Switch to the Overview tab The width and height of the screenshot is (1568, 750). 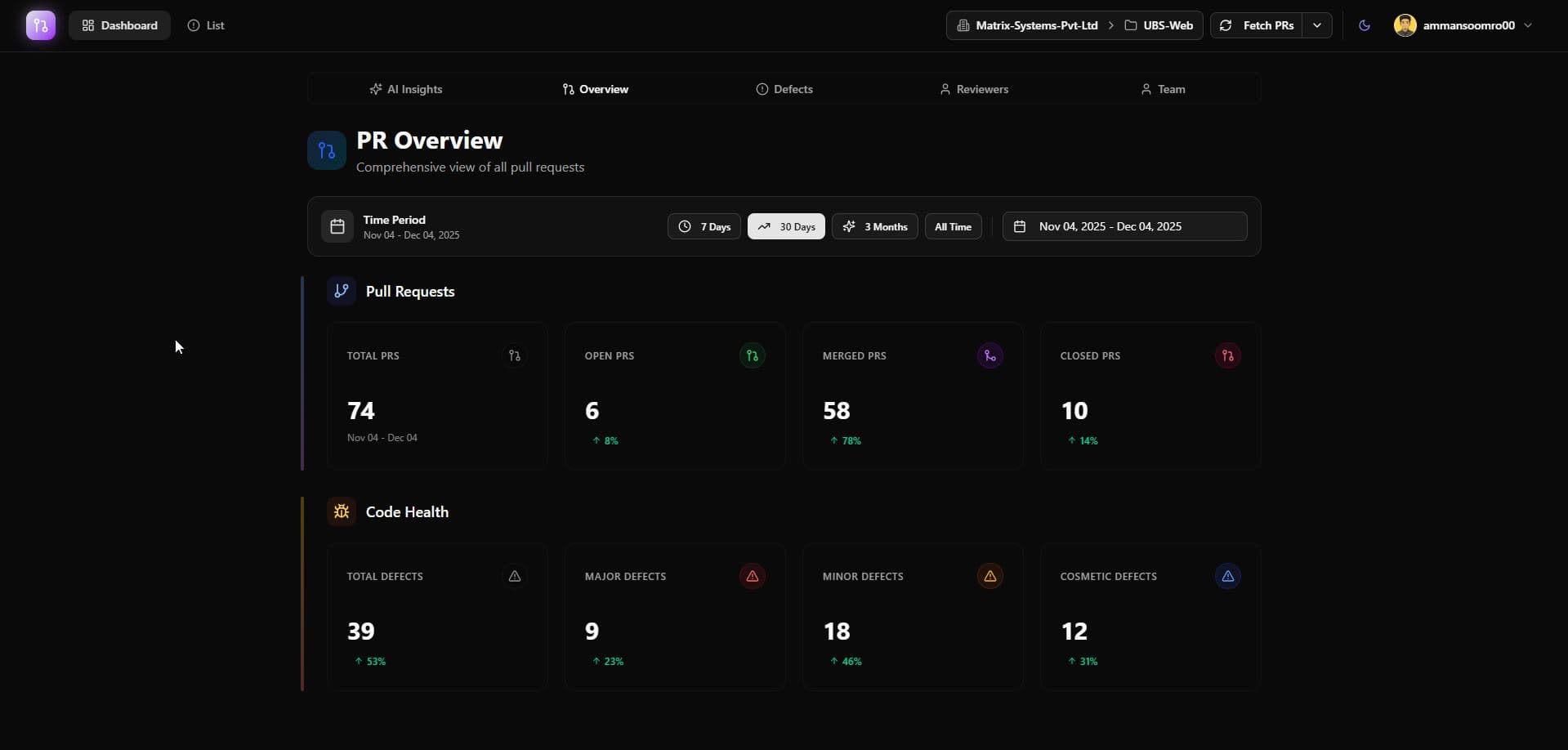(x=596, y=89)
